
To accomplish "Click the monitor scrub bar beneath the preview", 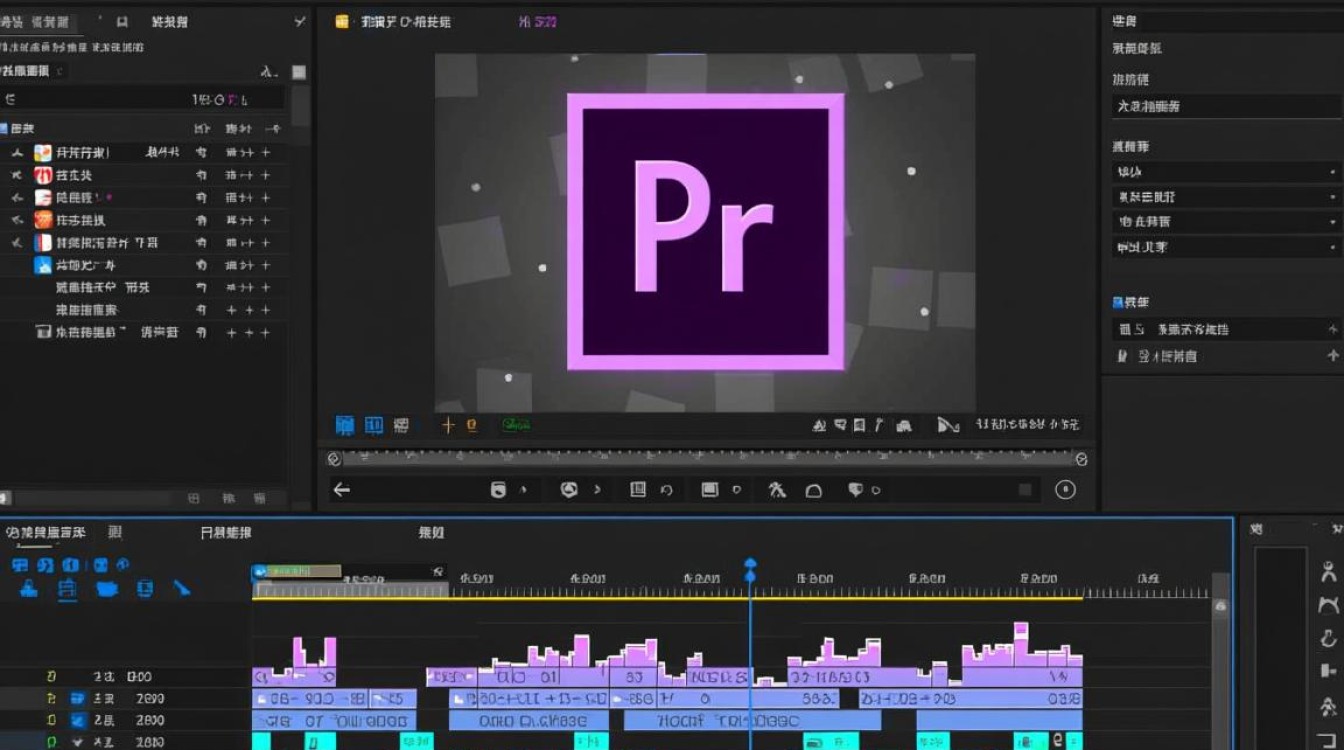I will [706, 458].
